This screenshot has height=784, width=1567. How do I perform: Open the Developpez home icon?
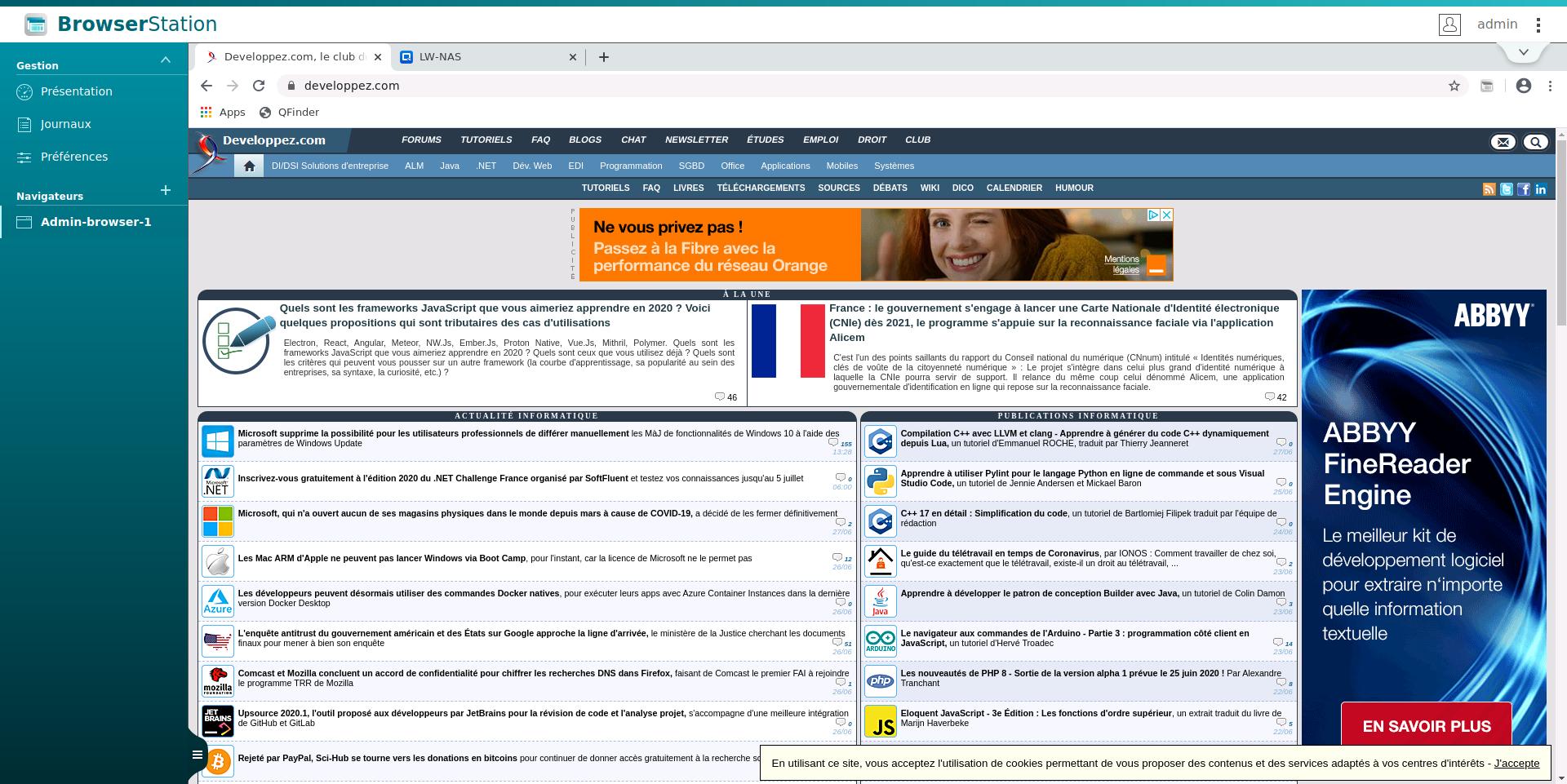(x=249, y=166)
